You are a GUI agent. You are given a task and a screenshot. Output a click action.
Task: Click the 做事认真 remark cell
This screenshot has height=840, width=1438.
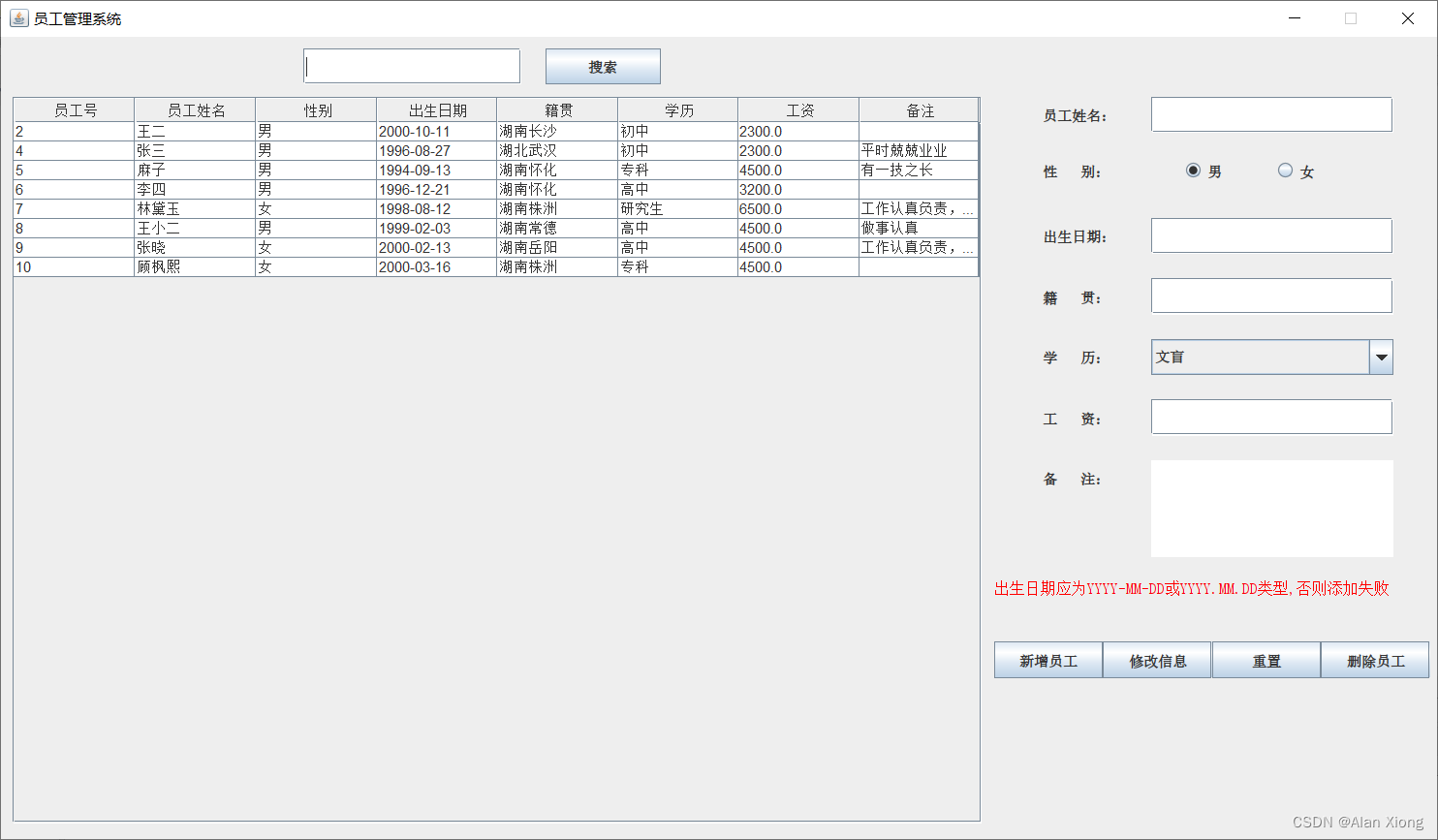tap(919, 228)
